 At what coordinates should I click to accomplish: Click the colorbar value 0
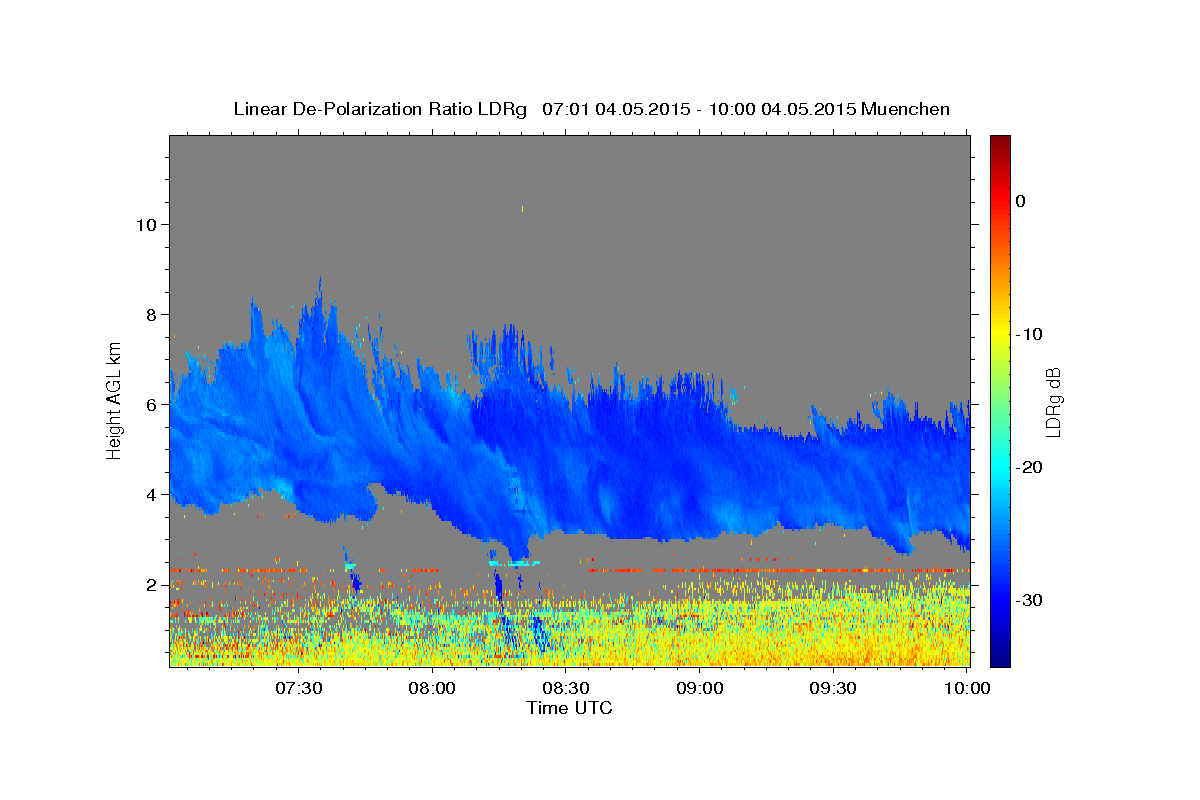tap(1021, 201)
